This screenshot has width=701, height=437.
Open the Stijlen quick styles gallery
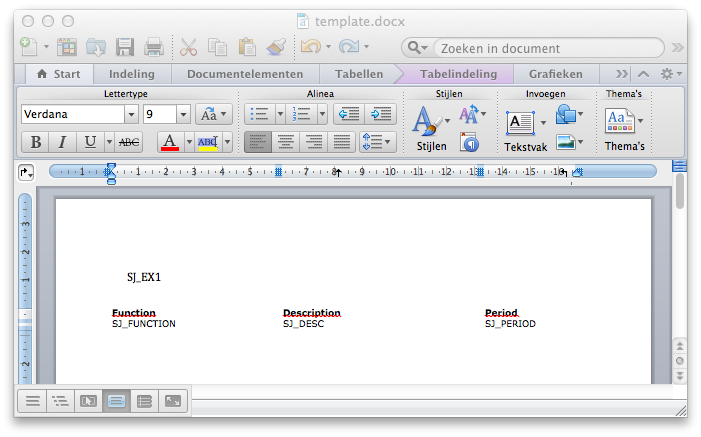[431, 128]
